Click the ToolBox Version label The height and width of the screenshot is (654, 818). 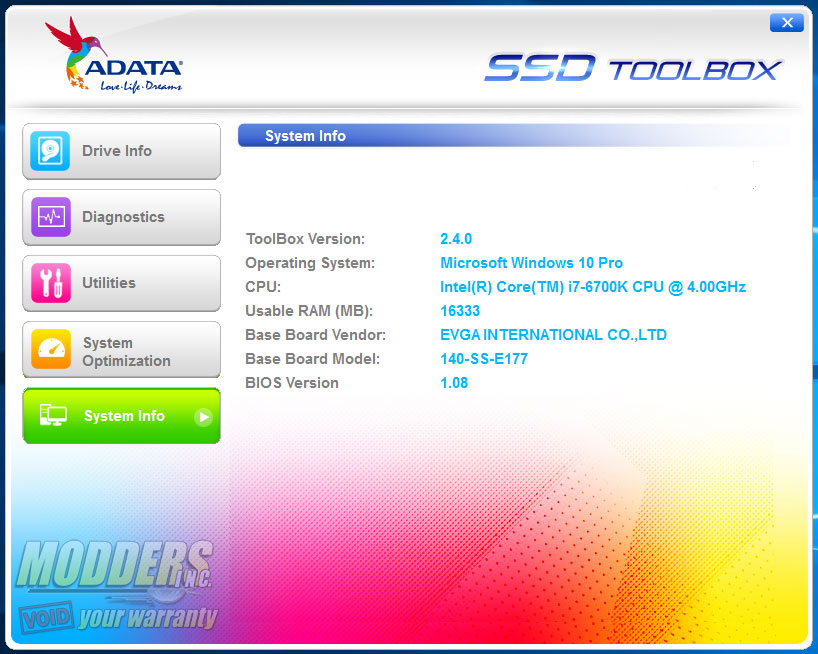[x=305, y=239]
